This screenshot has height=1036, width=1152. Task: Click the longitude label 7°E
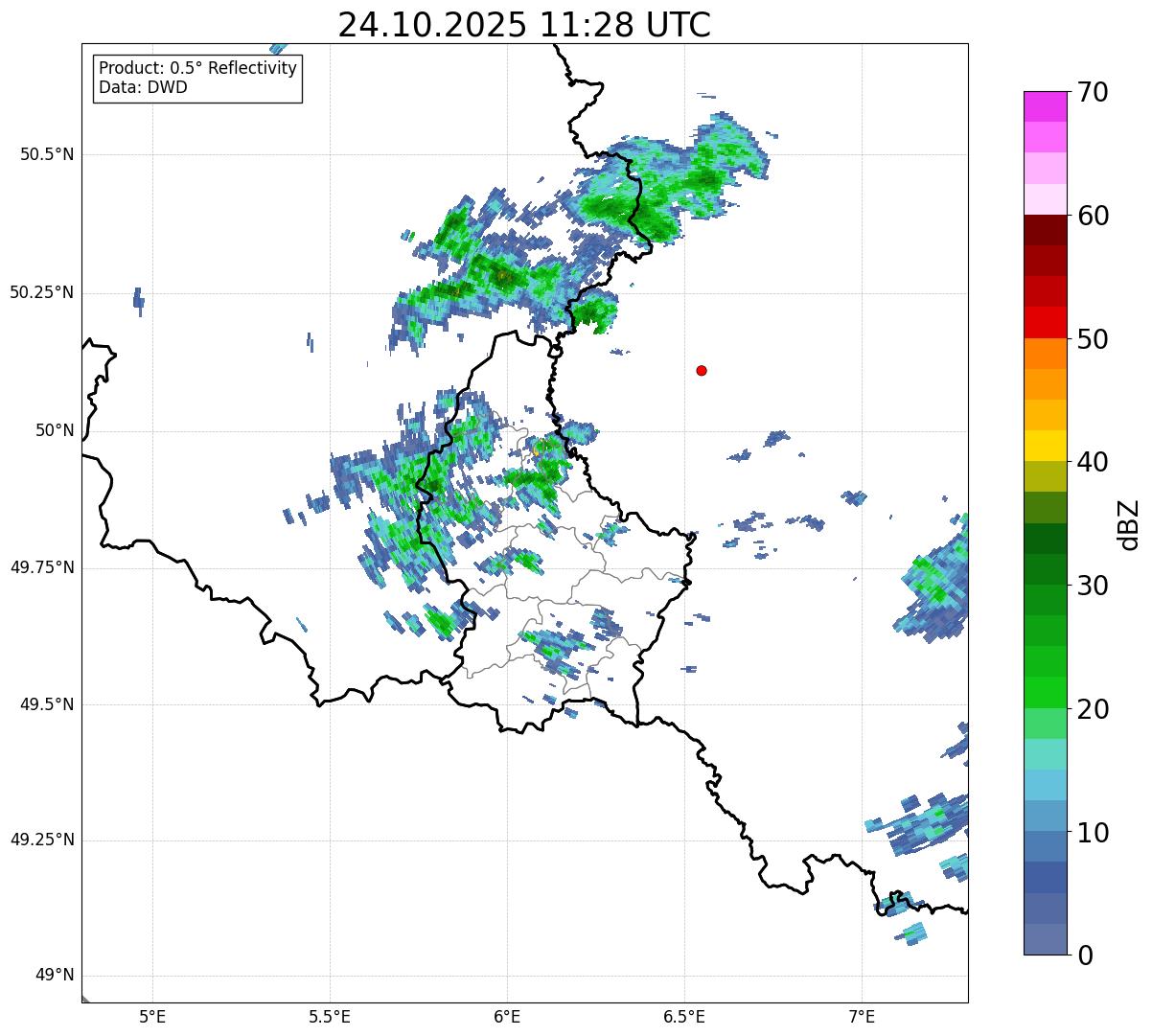point(862,1016)
